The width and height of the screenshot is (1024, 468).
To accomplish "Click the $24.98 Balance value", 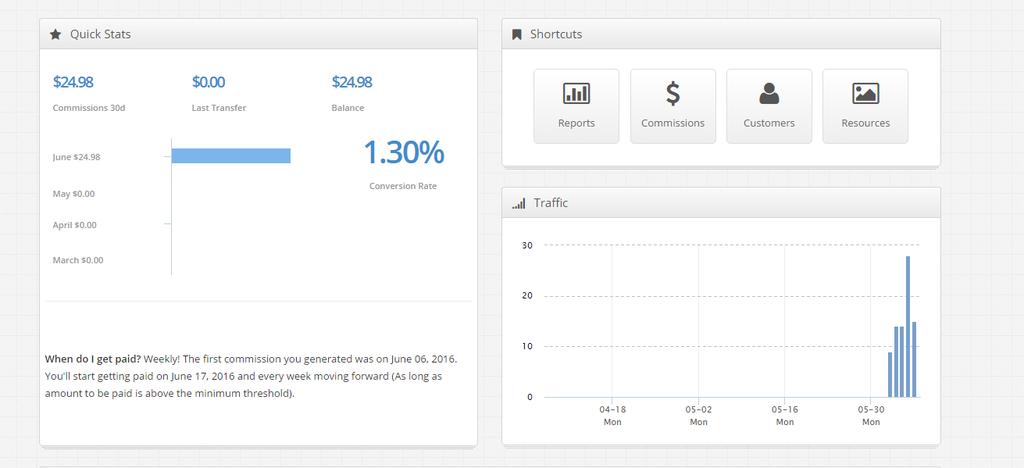I will (x=351, y=82).
